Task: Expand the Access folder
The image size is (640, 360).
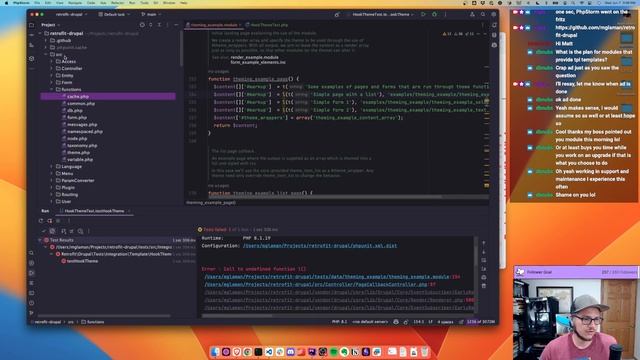Action: (x=52, y=61)
